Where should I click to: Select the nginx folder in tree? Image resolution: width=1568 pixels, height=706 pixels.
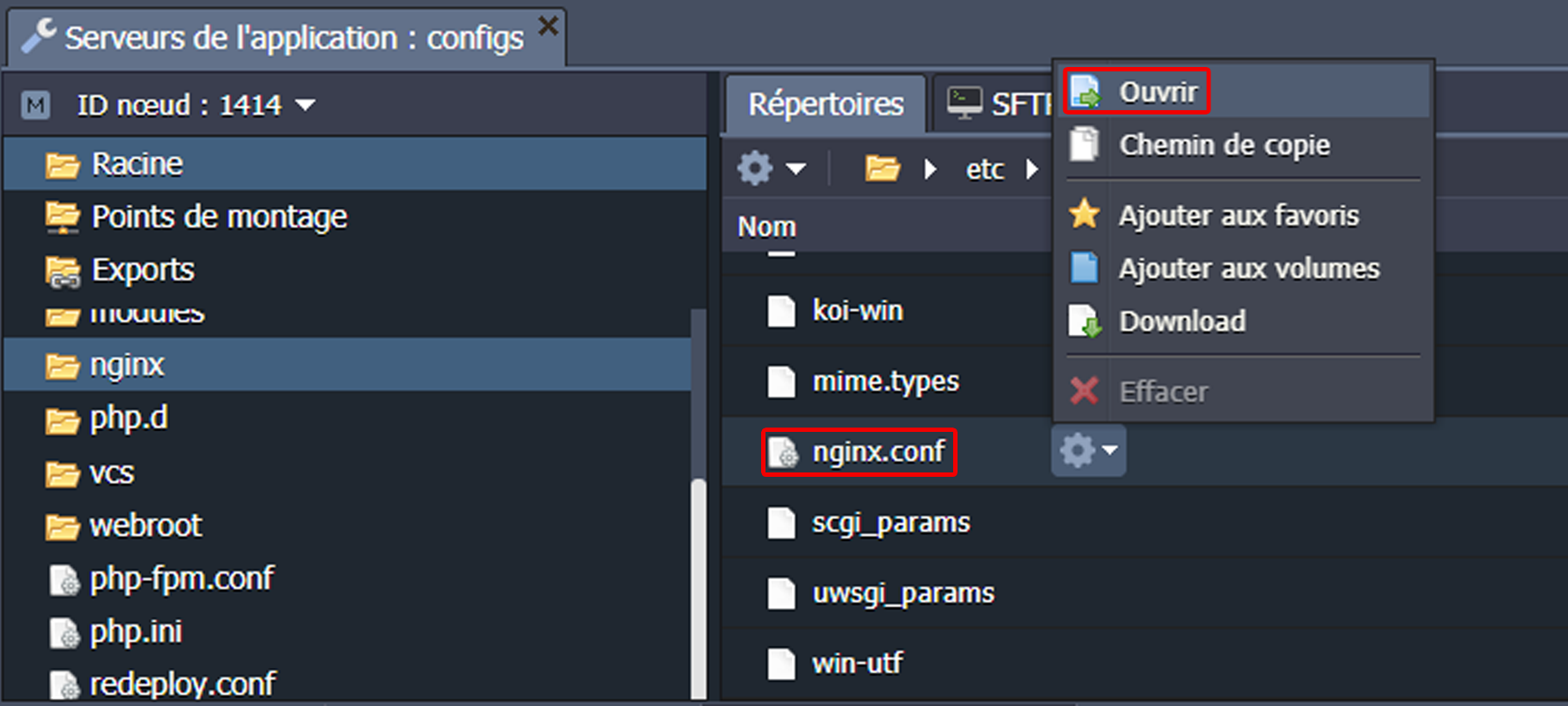127,365
